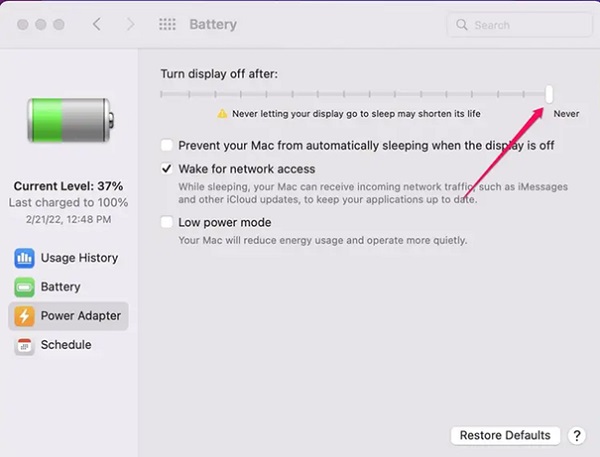Enable Prevent your Mac from automatically sleeping
This screenshot has height=457, width=600.
coord(167,145)
